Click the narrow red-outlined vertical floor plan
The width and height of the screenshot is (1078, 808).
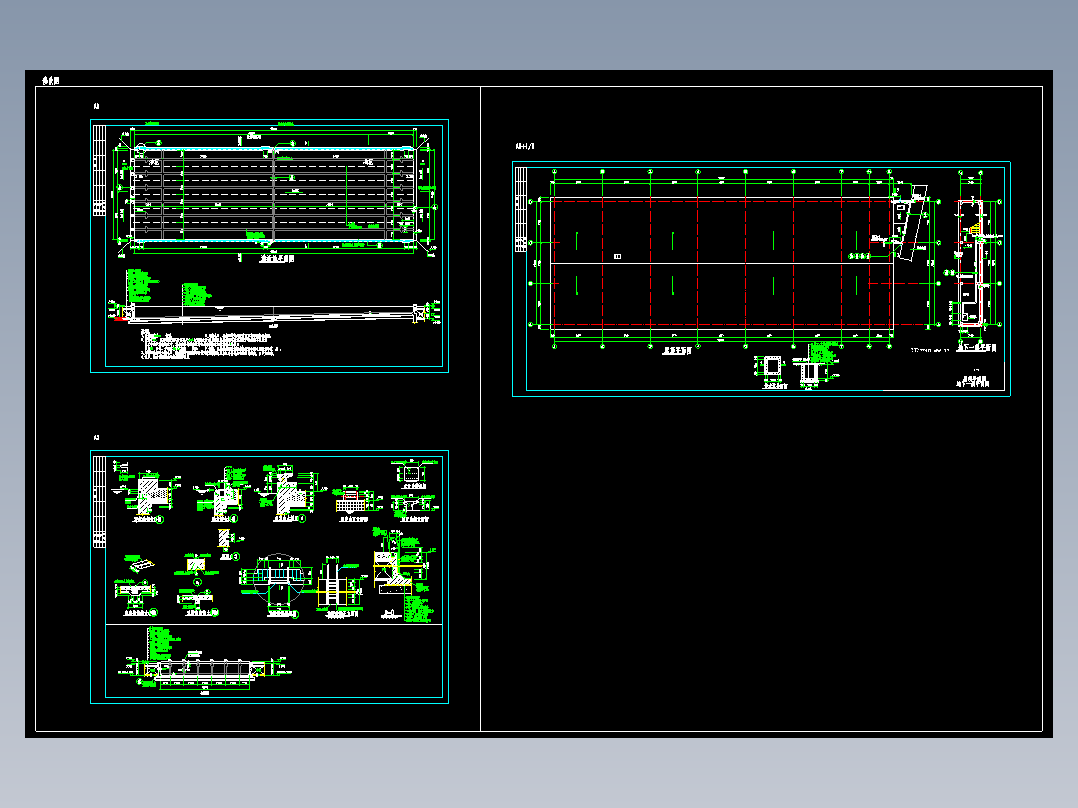tap(971, 263)
